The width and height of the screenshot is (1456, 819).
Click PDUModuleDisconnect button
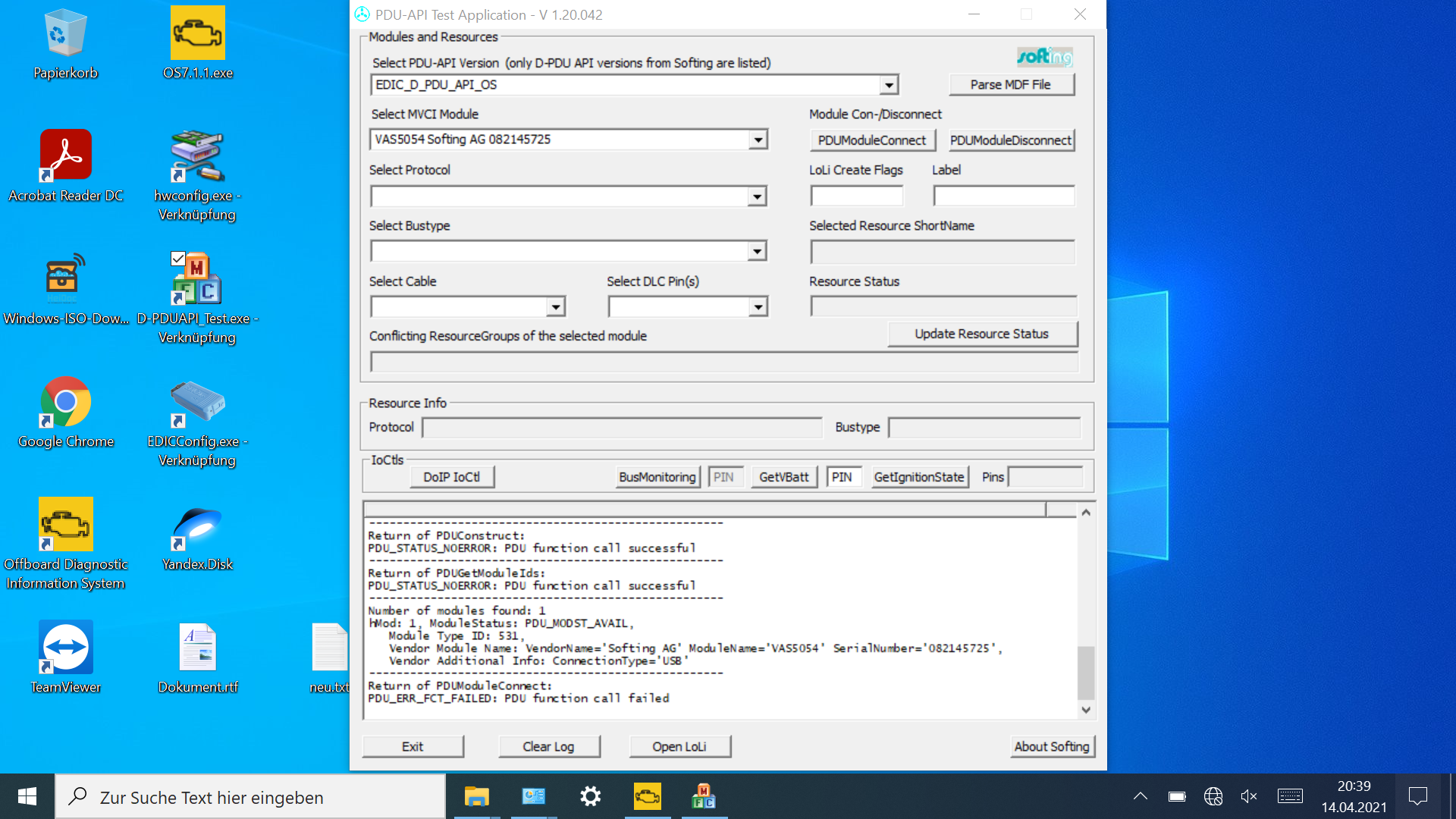[1012, 140]
